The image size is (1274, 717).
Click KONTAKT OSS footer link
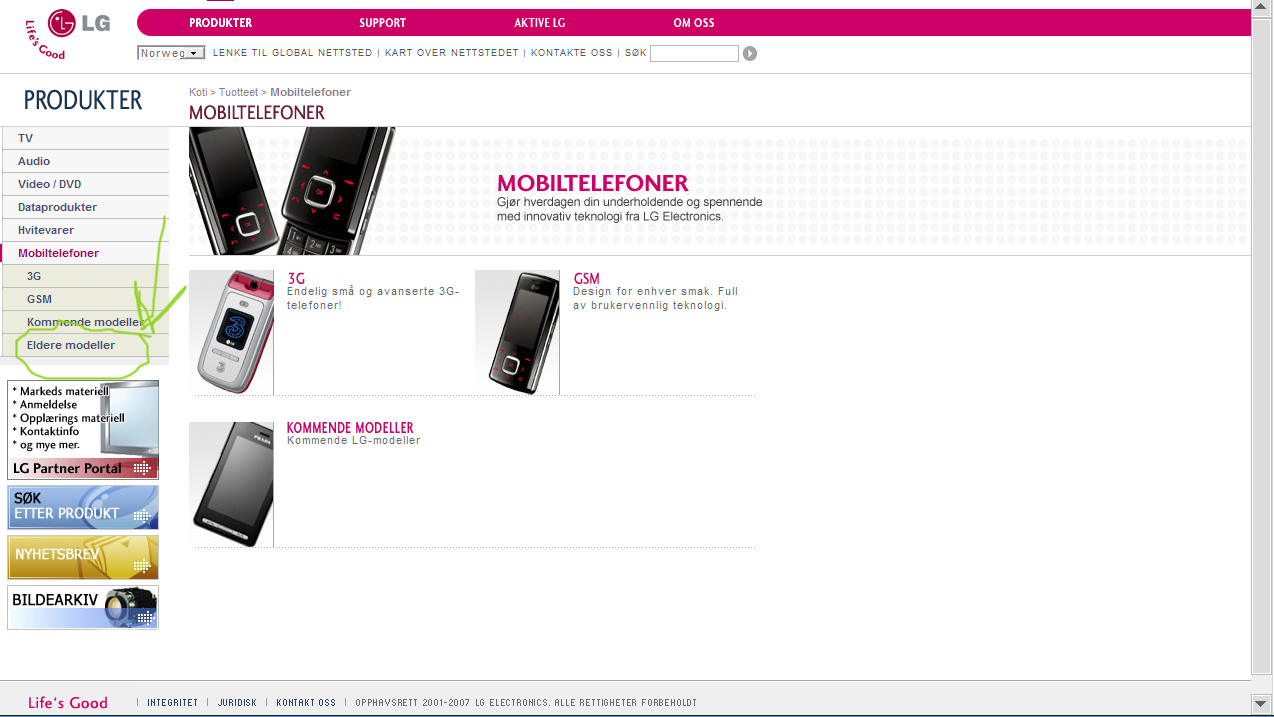pos(306,703)
